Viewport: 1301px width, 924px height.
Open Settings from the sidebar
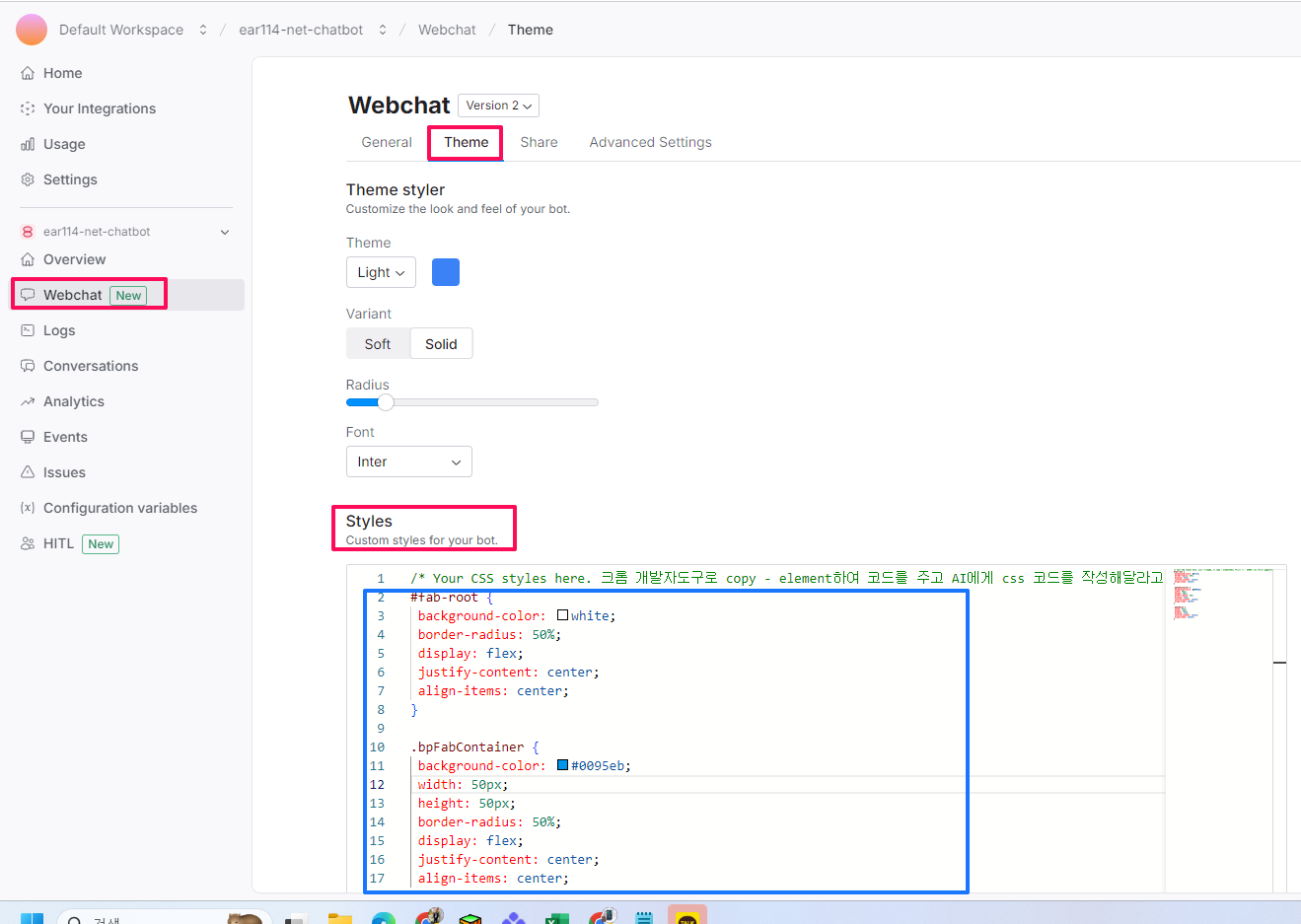[x=69, y=179]
